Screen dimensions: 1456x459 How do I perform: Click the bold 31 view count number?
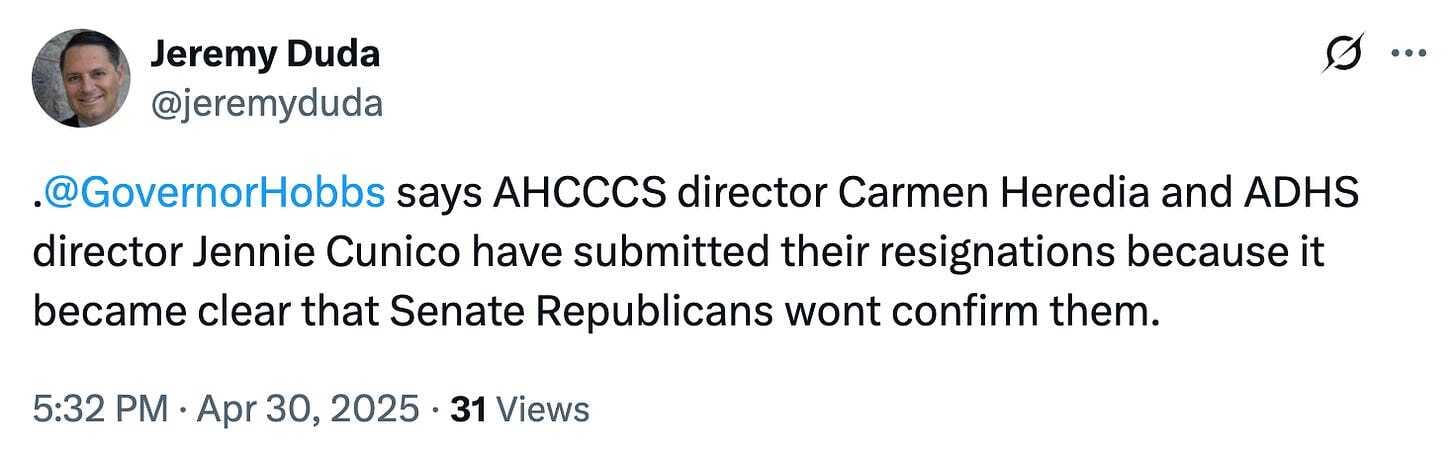coord(469,408)
